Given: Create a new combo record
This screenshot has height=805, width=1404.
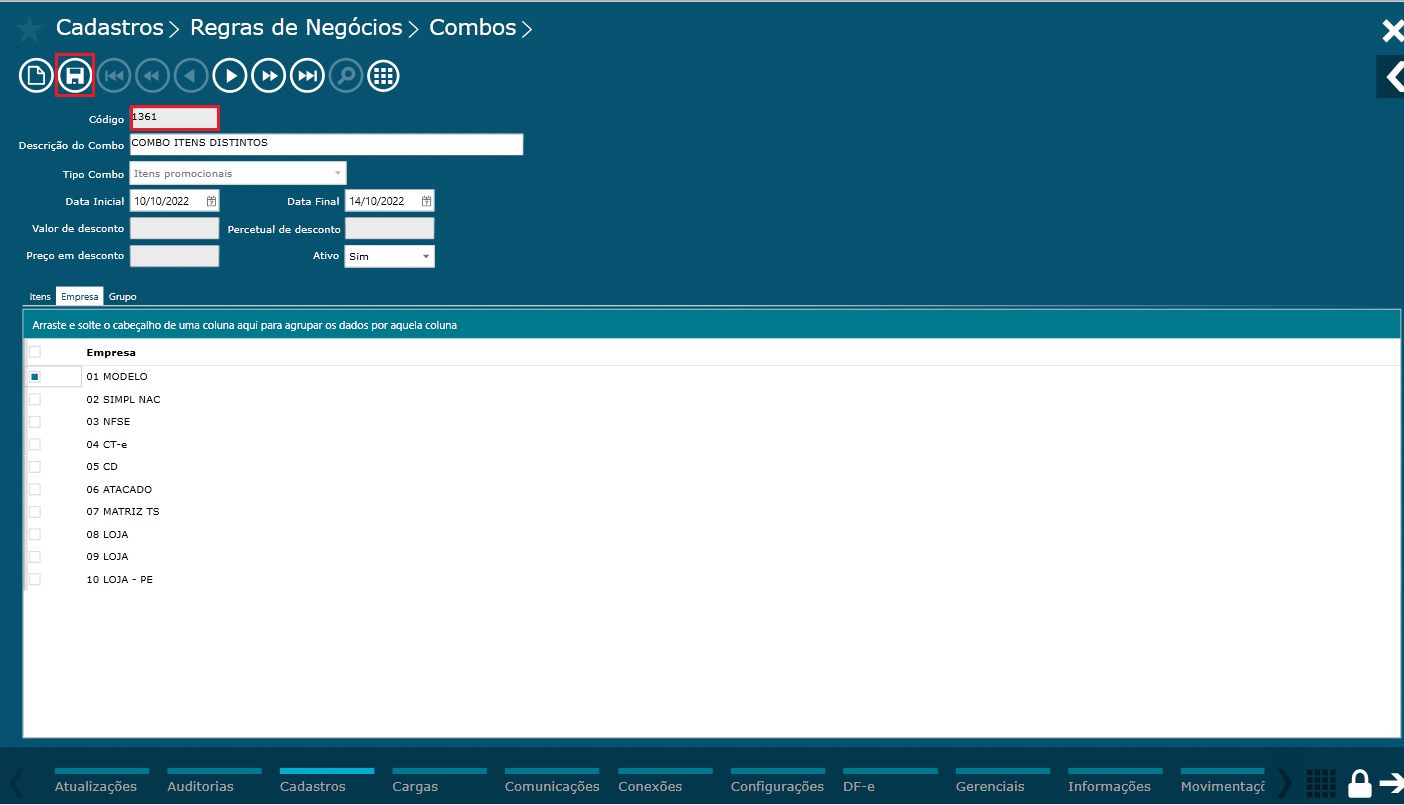Looking at the screenshot, I should (x=36, y=75).
